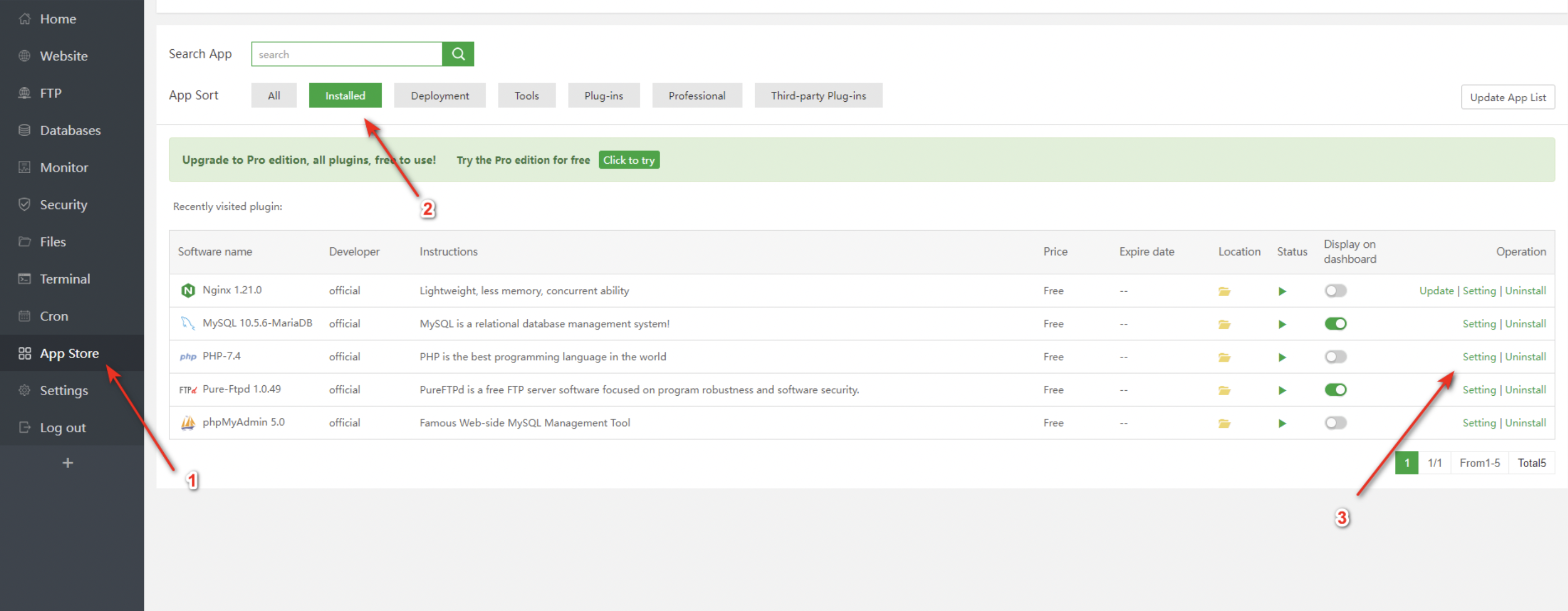Select the All app sort tab
Image resolution: width=1568 pixels, height=611 pixels.
pyautogui.click(x=274, y=96)
